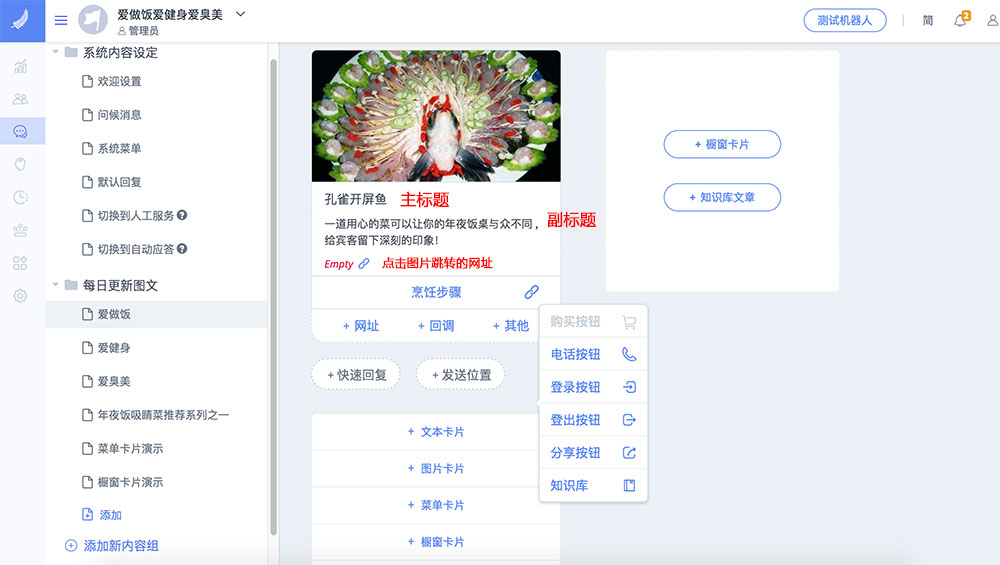Open 菜单卡片演示 item
Viewport: 1000px width, 565px height.
pos(130,448)
